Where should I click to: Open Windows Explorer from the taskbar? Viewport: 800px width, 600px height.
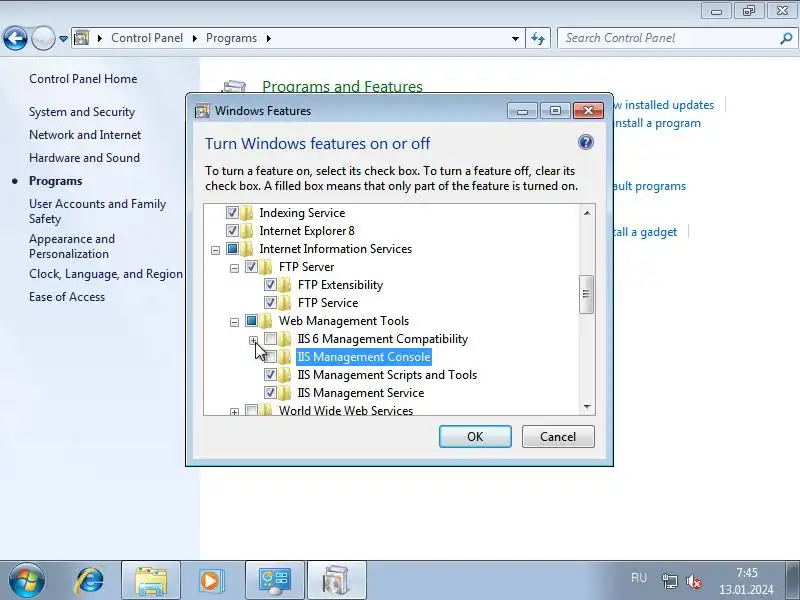coord(151,580)
